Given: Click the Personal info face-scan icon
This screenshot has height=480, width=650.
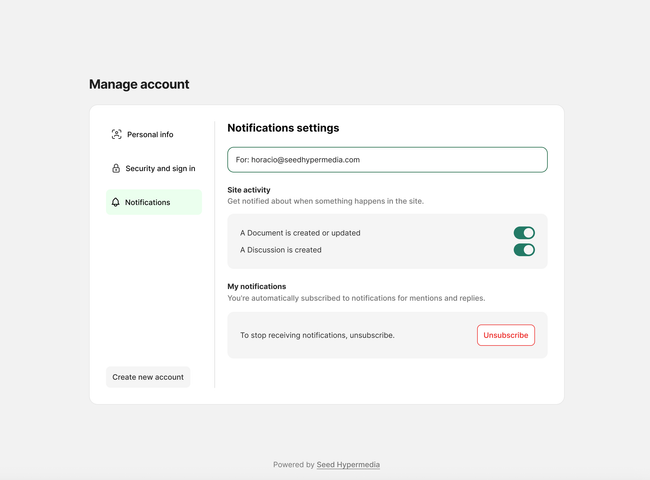Looking at the screenshot, I should pyautogui.click(x=116, y=134).
